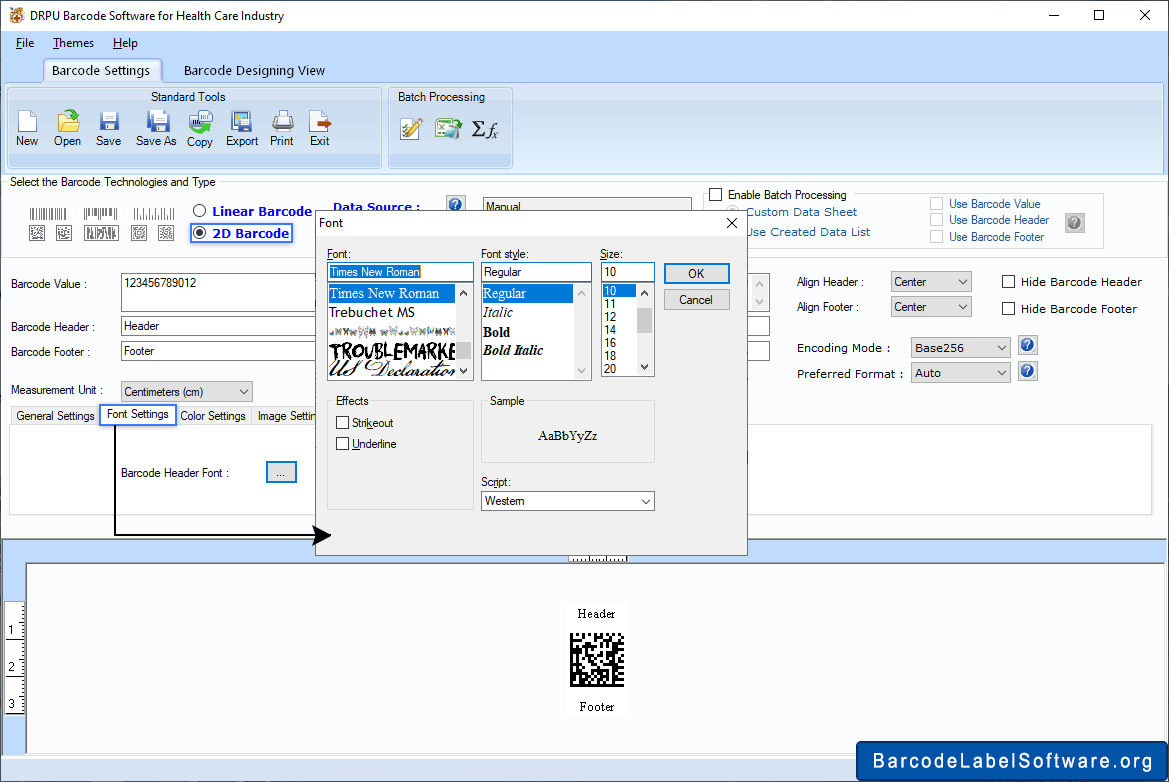Viewport: 1169px width, 782px height.
Task: Enable Batch Processing checkbox
Action: [716, 195]
